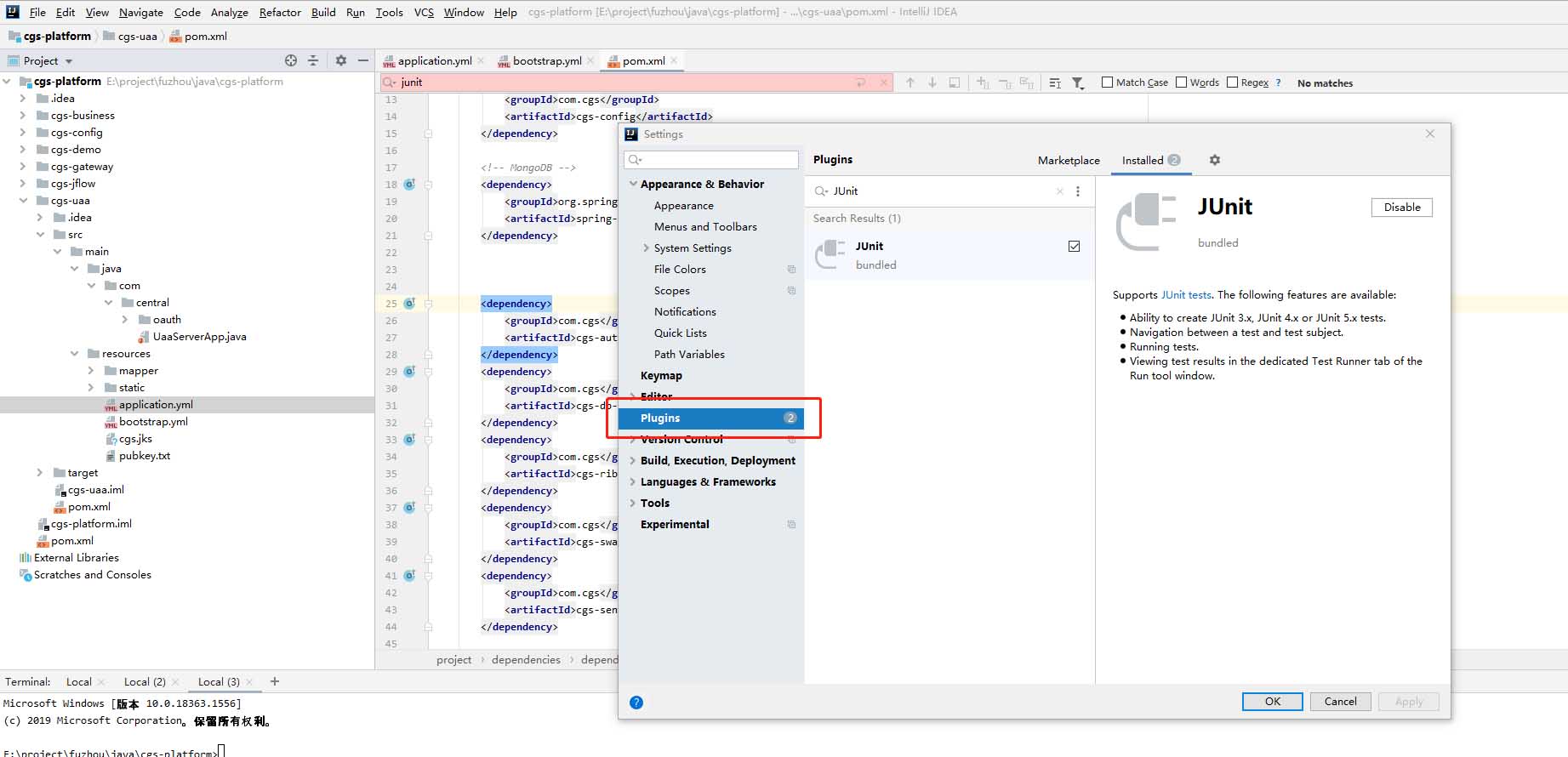Toggle Match Case checkbox
Screen dimensions: 1568x757
(x=1107, y=83)
